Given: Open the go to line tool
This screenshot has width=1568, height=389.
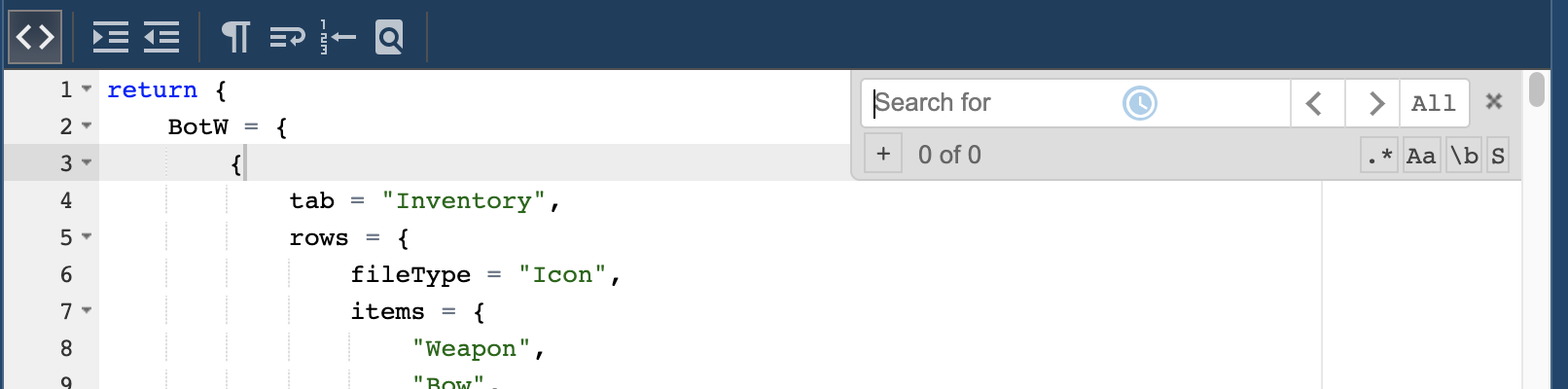Looking at the screenshot, I should pyautogui.click(x=338, y=38).
